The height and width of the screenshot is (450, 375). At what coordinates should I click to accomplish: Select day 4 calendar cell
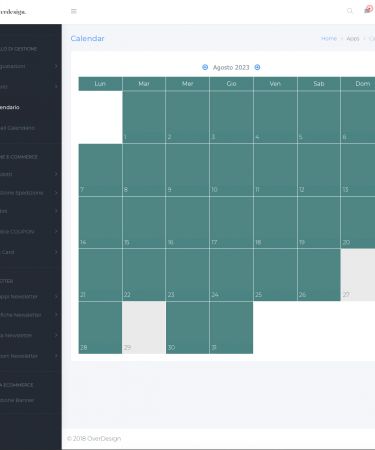click(275, 117)
